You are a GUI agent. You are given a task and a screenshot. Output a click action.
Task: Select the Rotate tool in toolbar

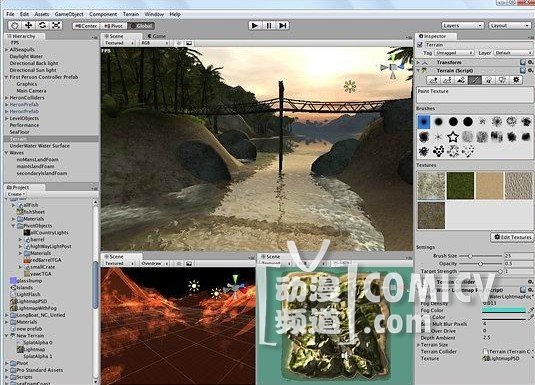[42, 25]
